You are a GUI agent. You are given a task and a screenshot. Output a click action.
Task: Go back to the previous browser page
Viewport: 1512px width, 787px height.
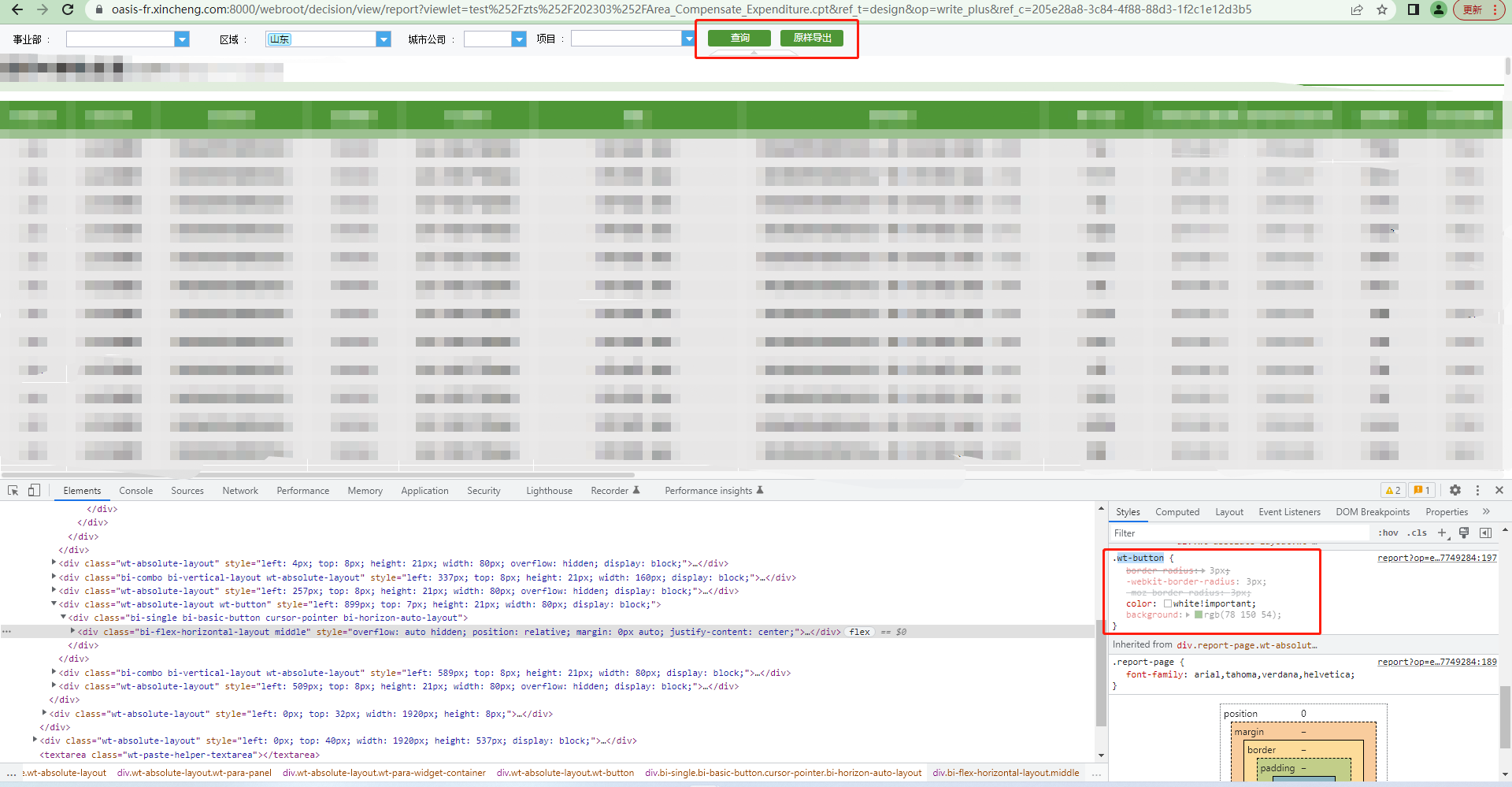click(x=17, y=9)
